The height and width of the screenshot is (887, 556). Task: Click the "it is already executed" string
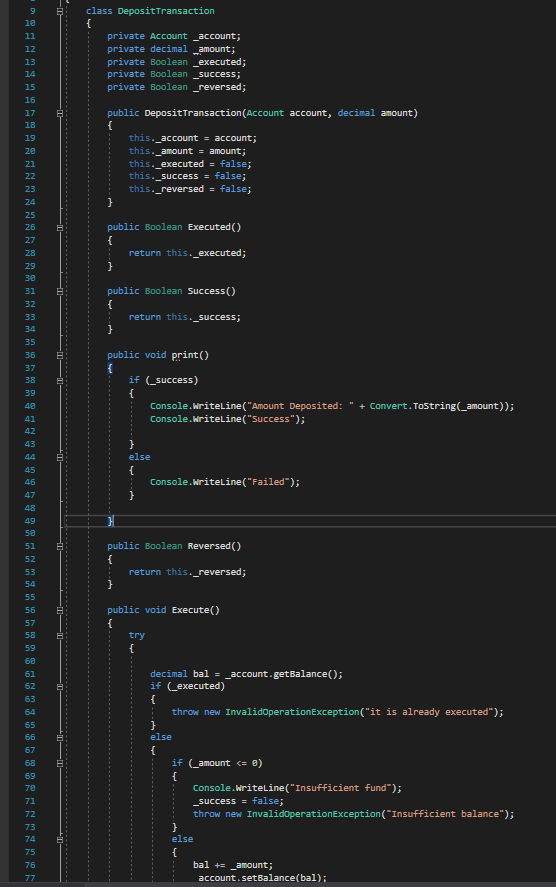click(430, 712)
